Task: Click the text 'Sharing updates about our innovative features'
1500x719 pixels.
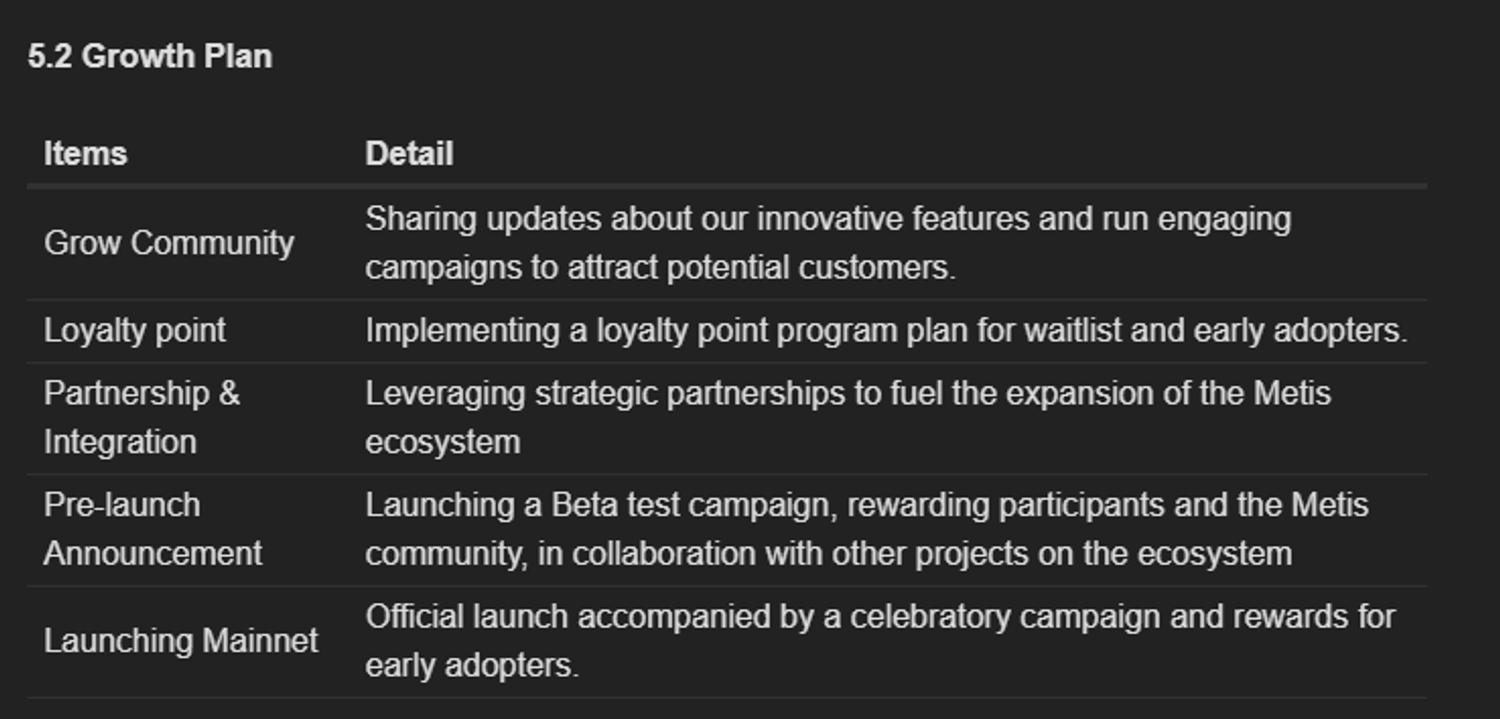Action: [x=697, y=219]
